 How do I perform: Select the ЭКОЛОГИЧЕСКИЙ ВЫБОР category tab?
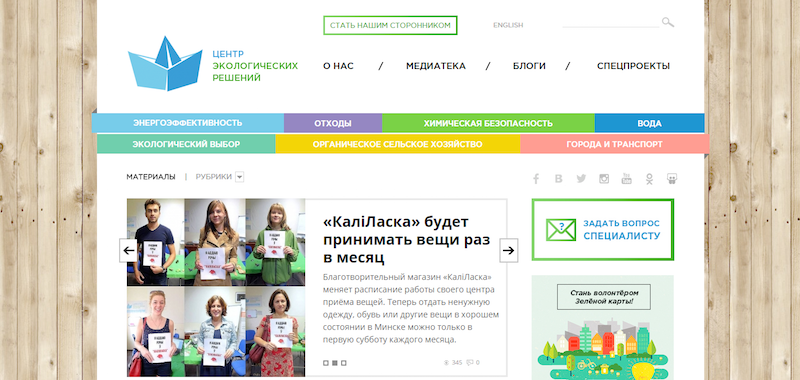tap(186, 144)
